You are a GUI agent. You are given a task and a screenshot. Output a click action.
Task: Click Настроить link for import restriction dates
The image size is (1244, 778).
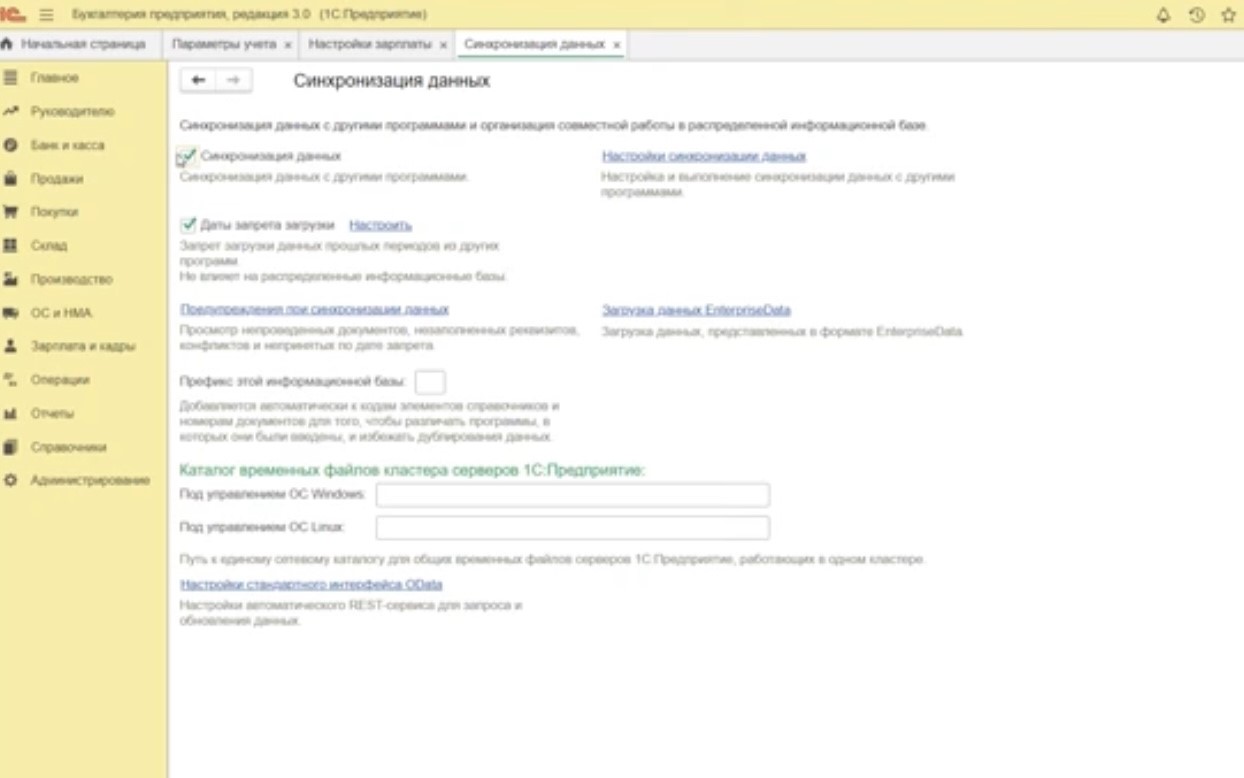[380, 225]
